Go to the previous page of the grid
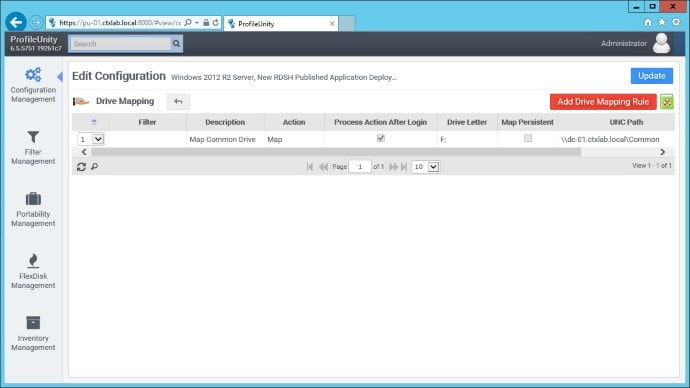 pyautogui.click(x=323, y=167)
